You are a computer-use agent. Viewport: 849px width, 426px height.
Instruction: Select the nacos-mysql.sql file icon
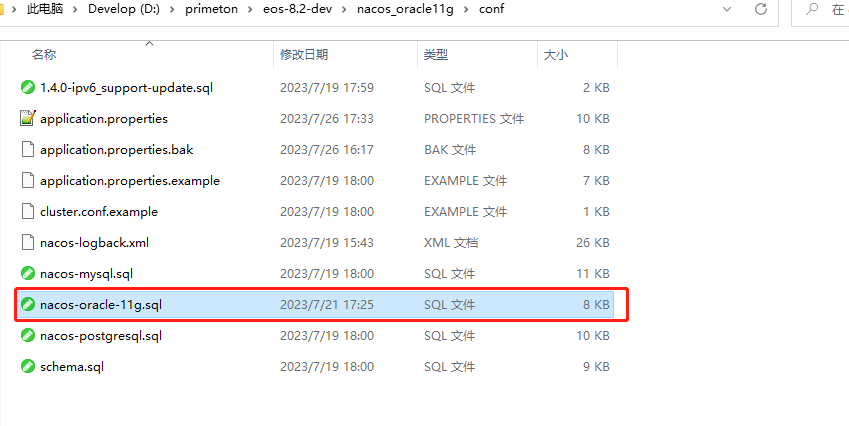[28, 273]
